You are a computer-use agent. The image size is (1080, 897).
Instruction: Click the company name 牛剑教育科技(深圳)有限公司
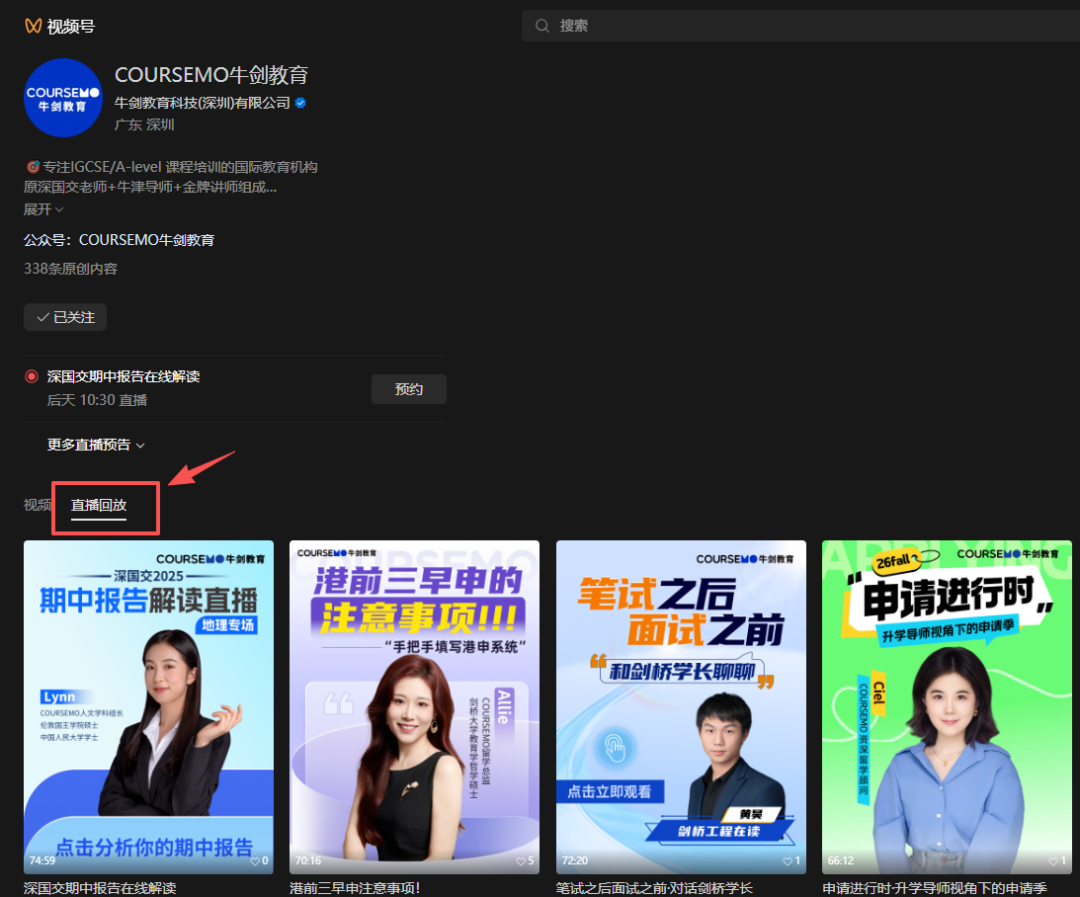tap(202, 103)
